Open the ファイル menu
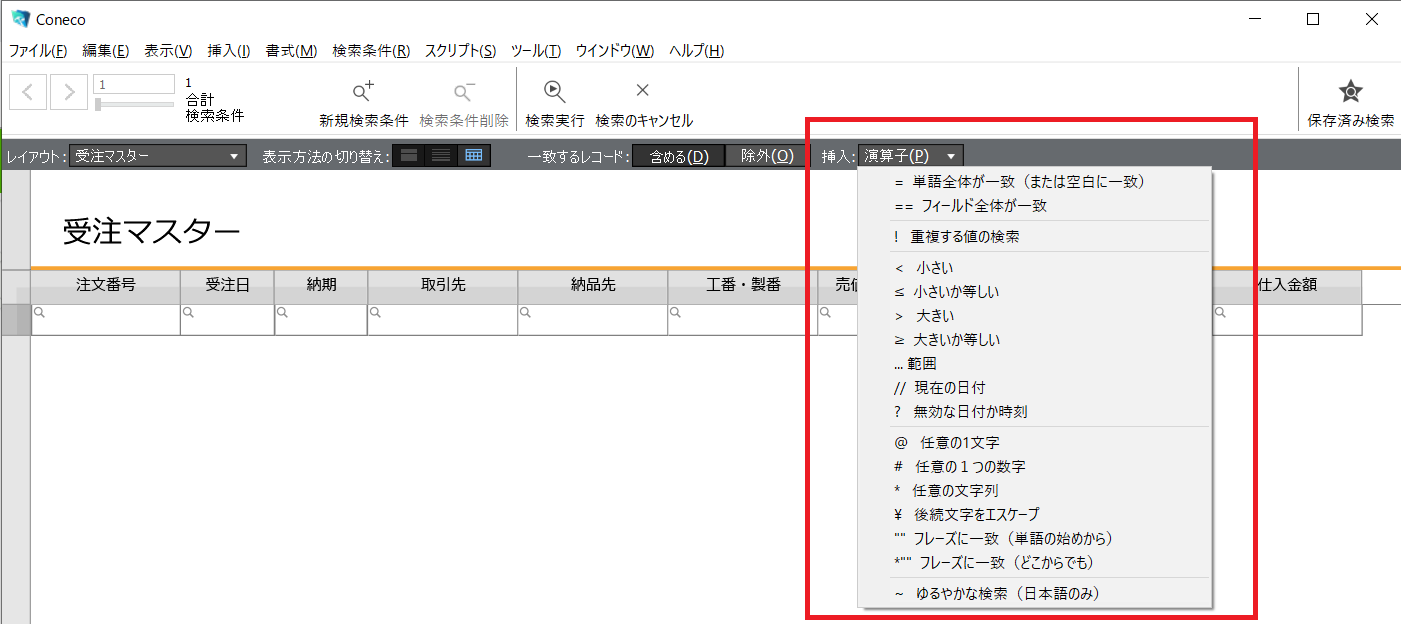 pos(38,51)
